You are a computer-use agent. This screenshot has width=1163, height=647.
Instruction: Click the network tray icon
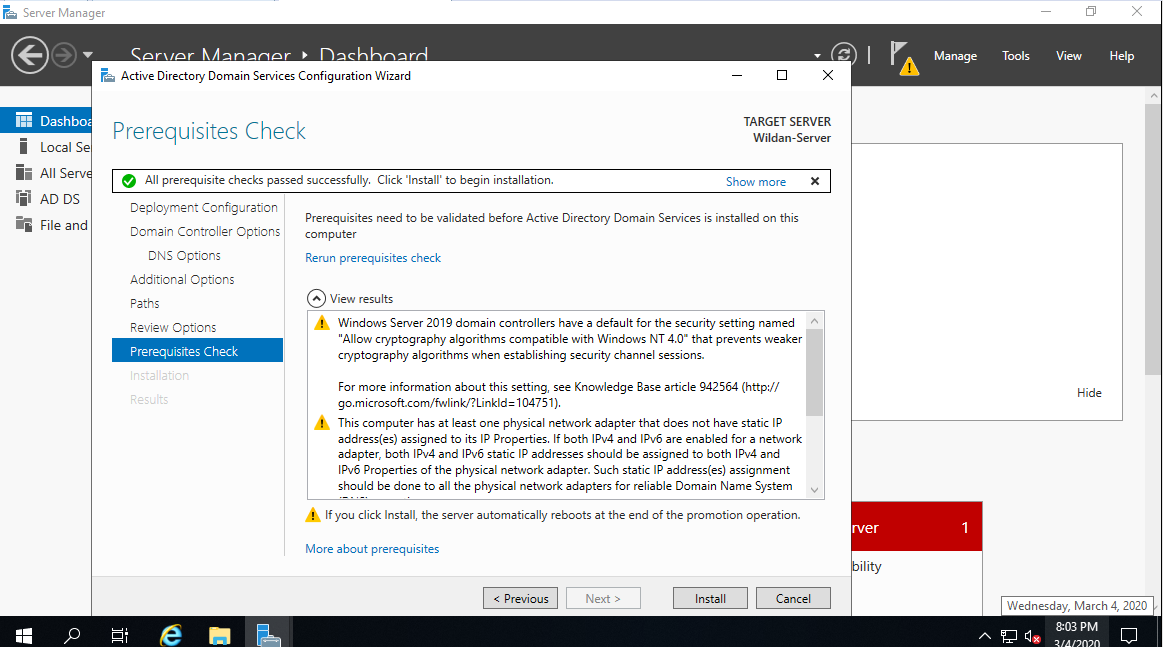[1009, 636]
